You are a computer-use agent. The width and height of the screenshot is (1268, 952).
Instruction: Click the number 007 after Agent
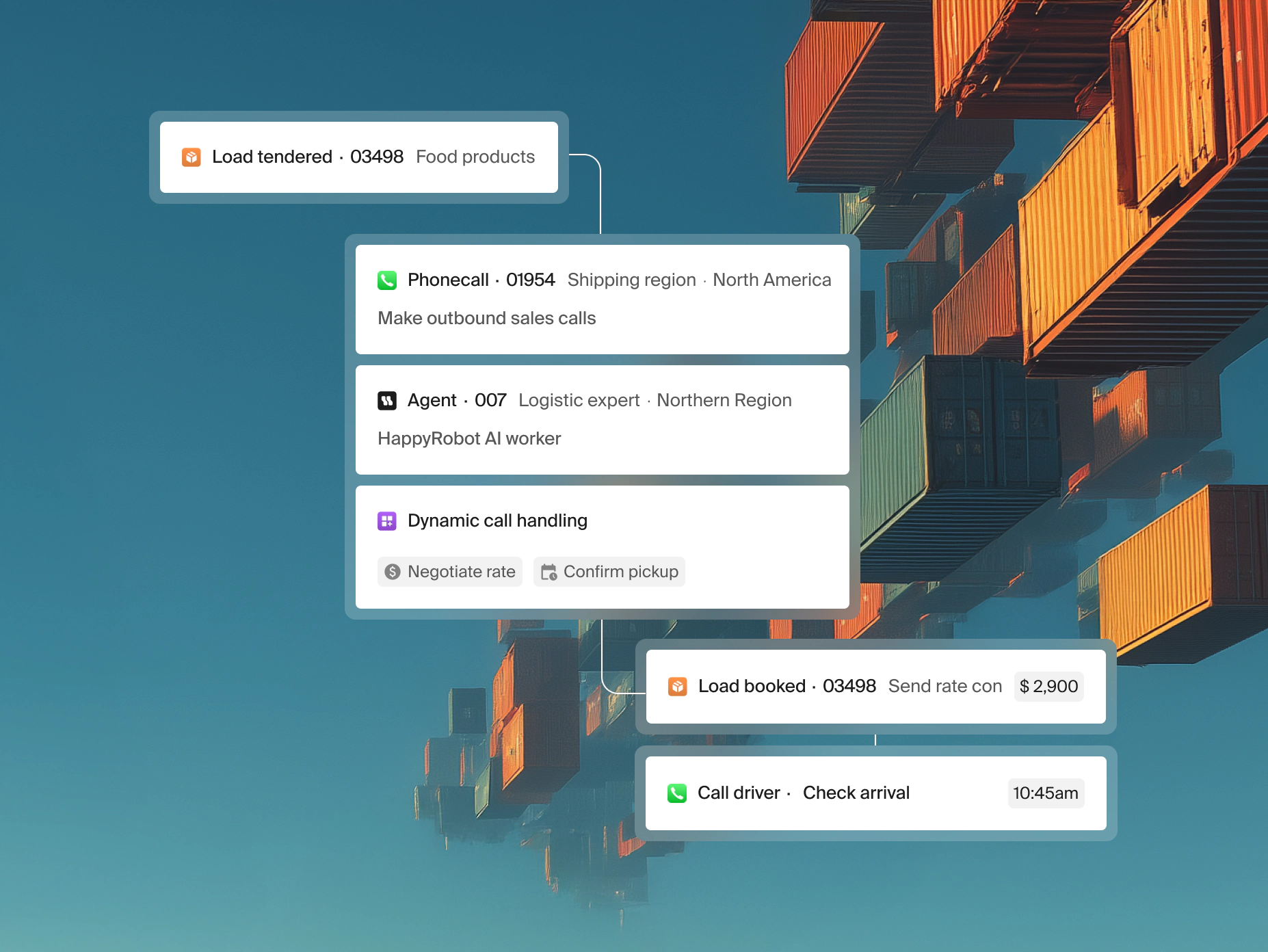pyautogui.click(x=490, y=401)
